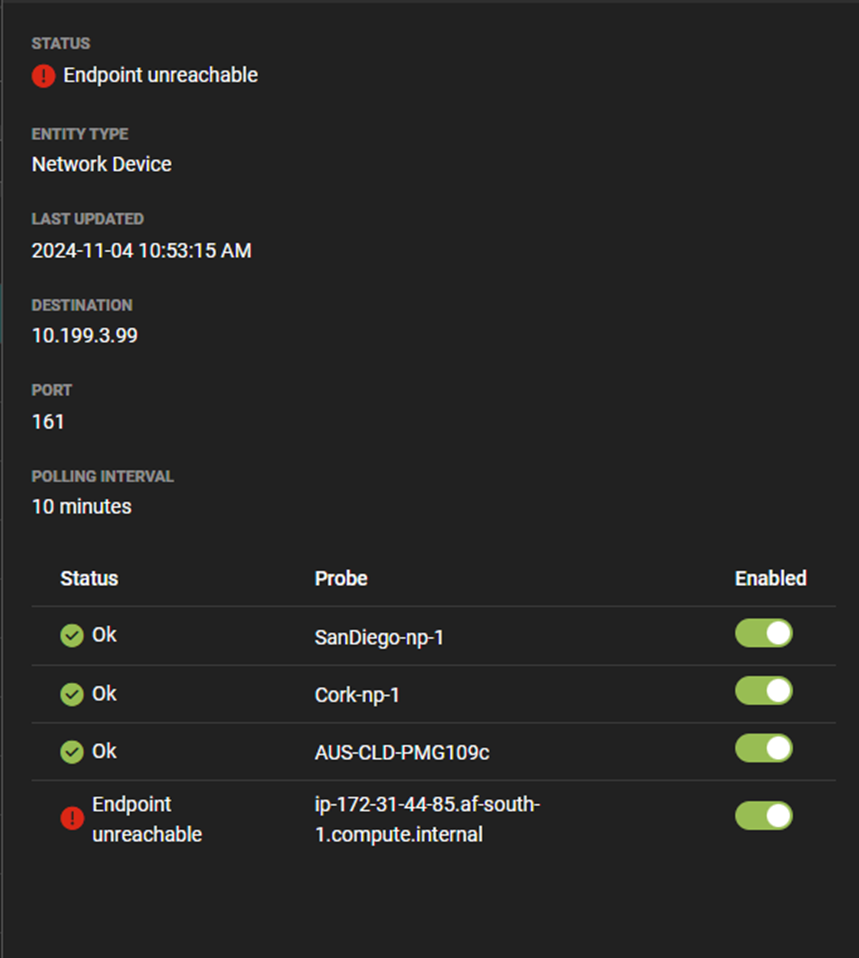Disable the SanDiego-np-1 probe toggle
Viewport: 859px width, 958px height.
[764, 633]
